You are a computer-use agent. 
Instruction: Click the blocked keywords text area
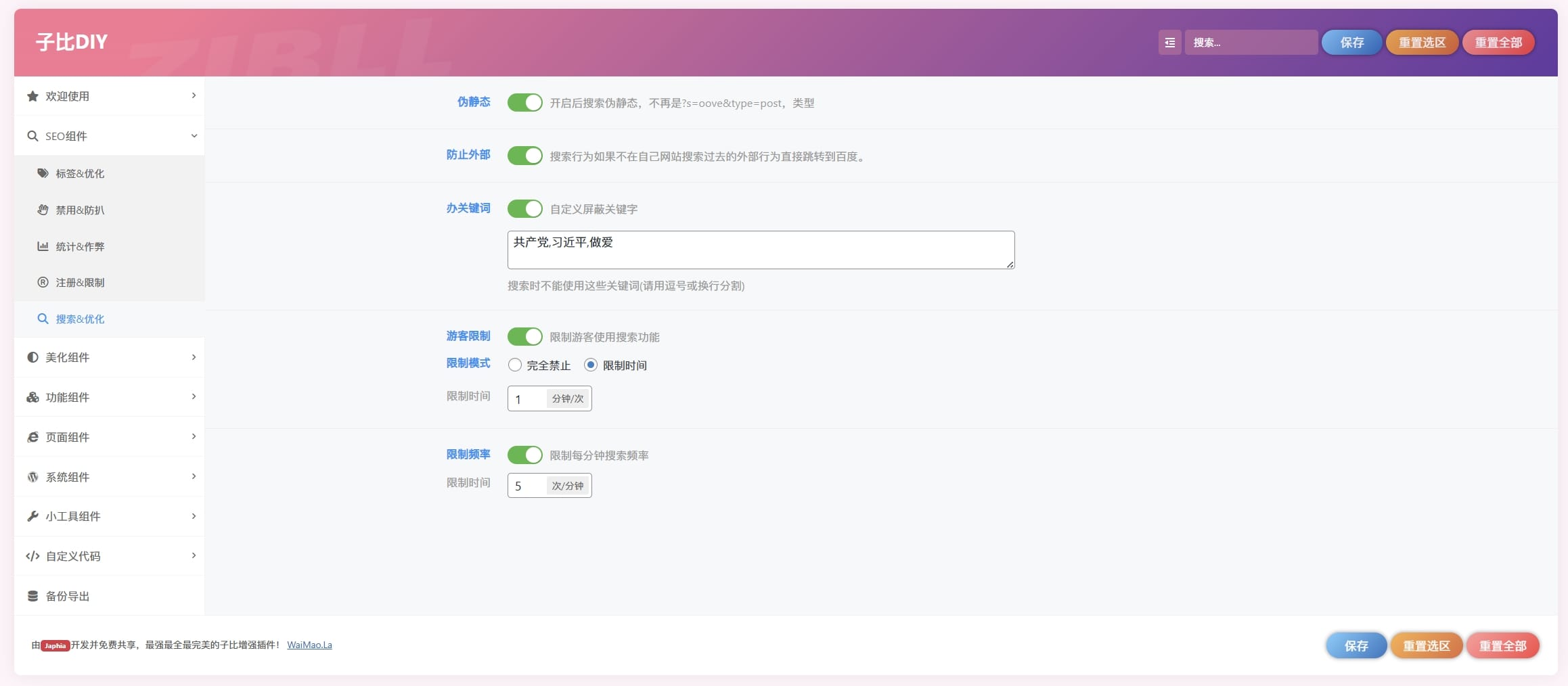(x=760, y=250)
